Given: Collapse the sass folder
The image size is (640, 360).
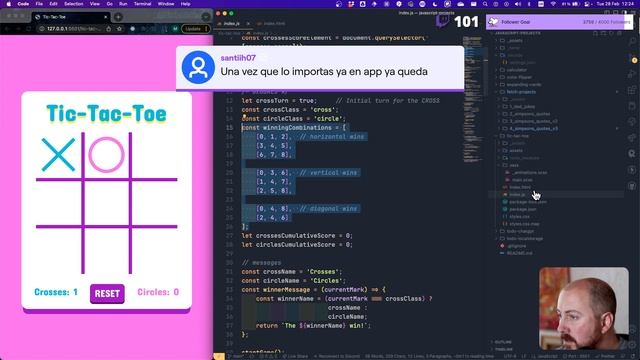Looking at the screenshot, I should pos(514,165).
